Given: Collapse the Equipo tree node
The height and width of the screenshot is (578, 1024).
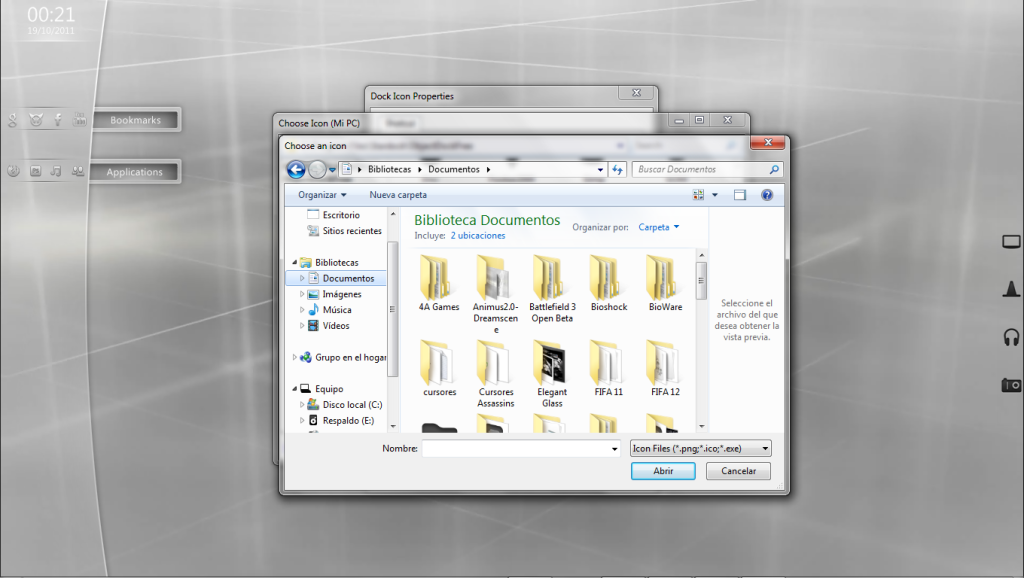Looking at the screenshot, I should [x=295, y=389].
